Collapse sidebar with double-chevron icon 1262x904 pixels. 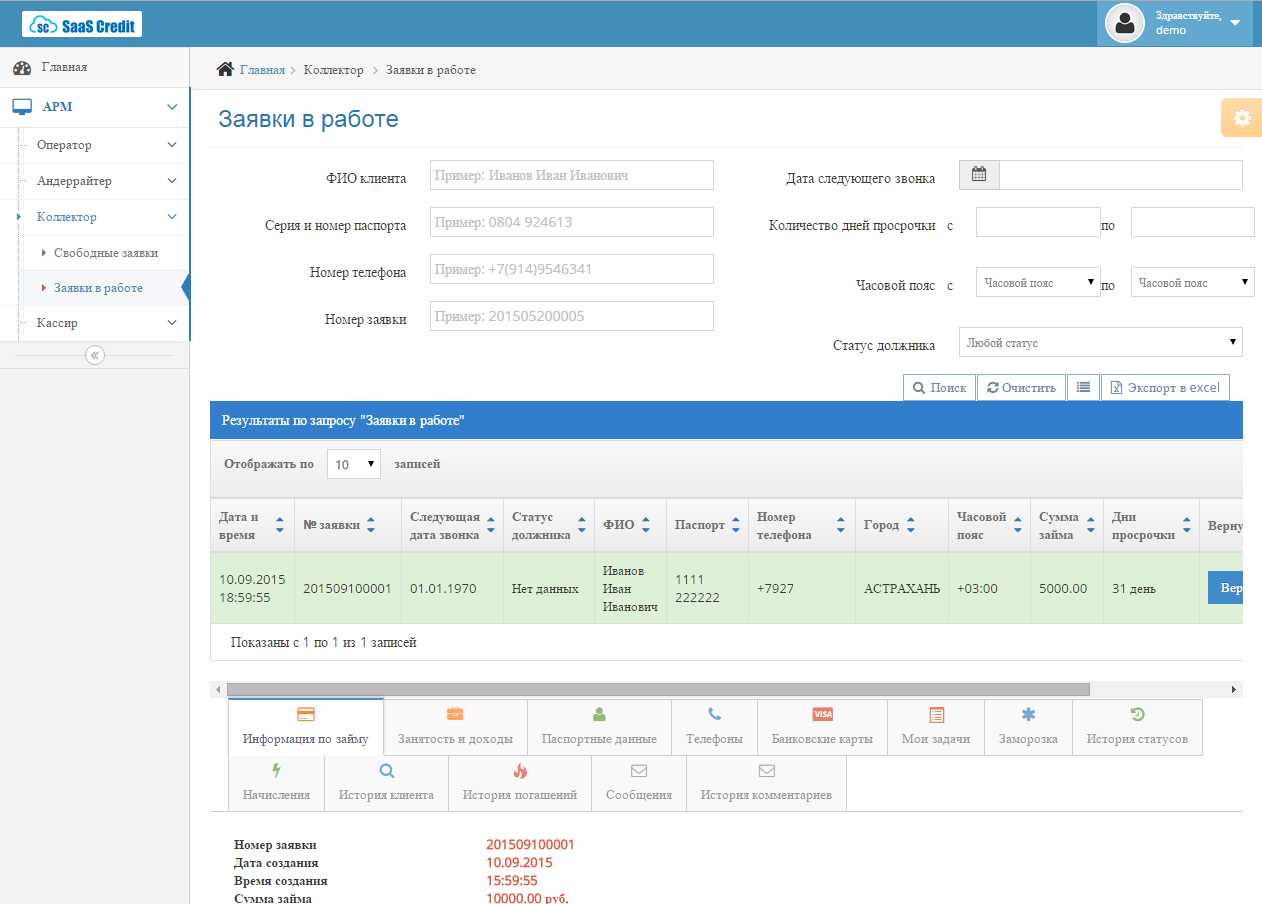pyautogui.click(x=95, y=355)
